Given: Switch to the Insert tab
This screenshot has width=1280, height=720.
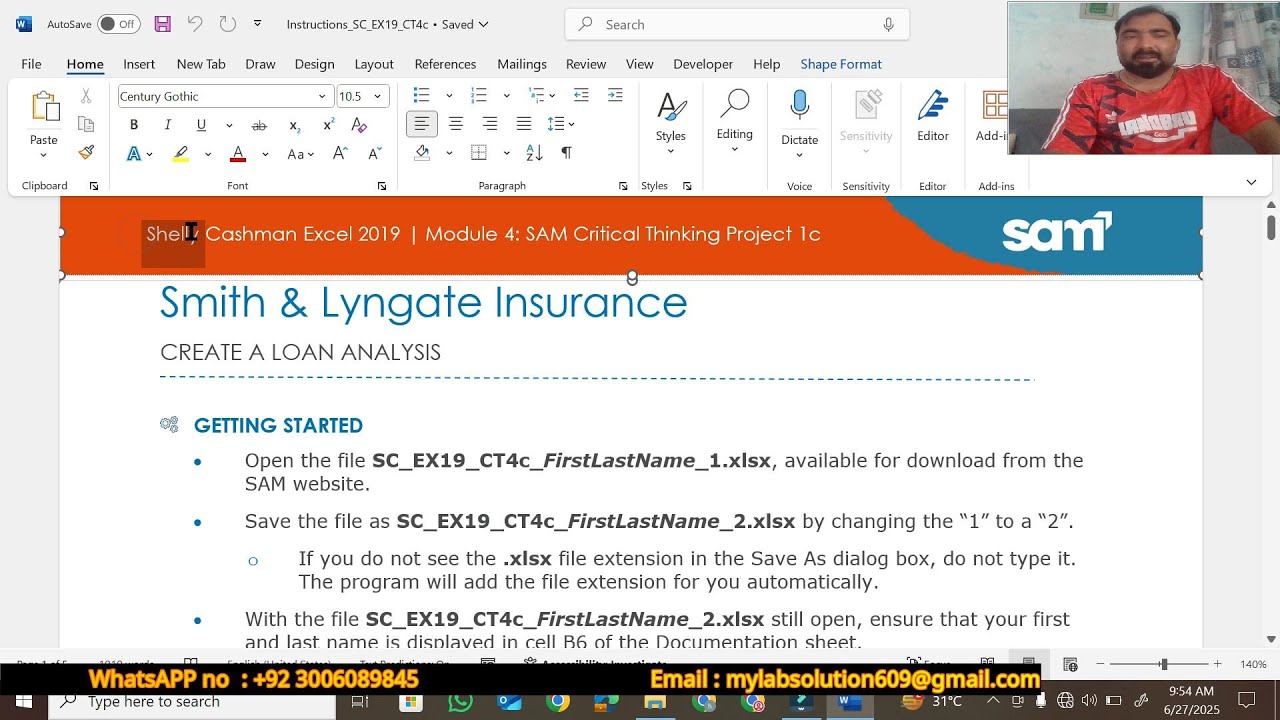Looking at the screenshot, I should (139, 64).
